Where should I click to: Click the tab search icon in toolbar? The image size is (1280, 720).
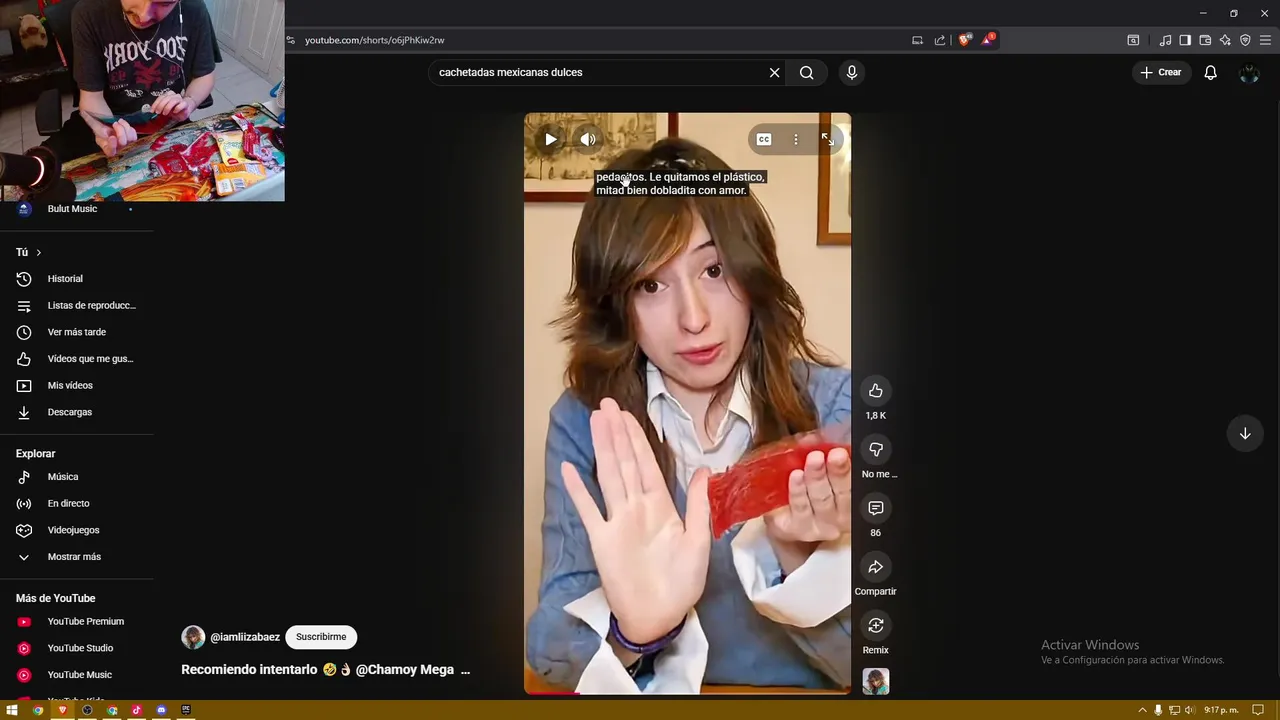[1133, 40]
